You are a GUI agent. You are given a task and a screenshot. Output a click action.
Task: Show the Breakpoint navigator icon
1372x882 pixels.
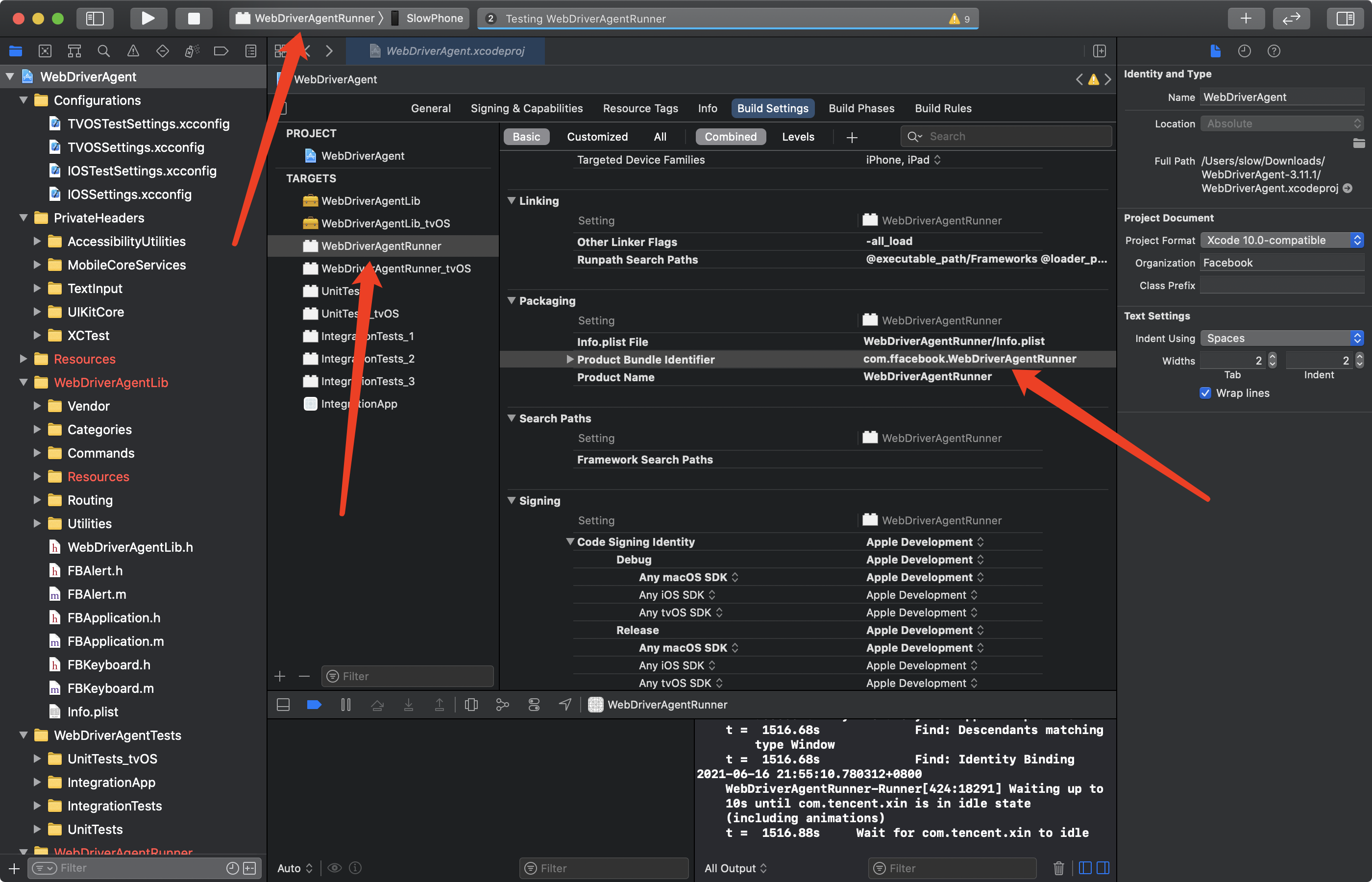pyautogui.click(x=220, y=51)
